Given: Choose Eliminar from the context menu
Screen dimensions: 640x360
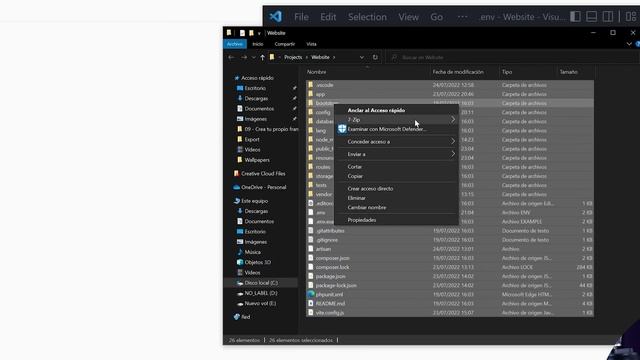Looking at the screenshot, I should point(396,198).
